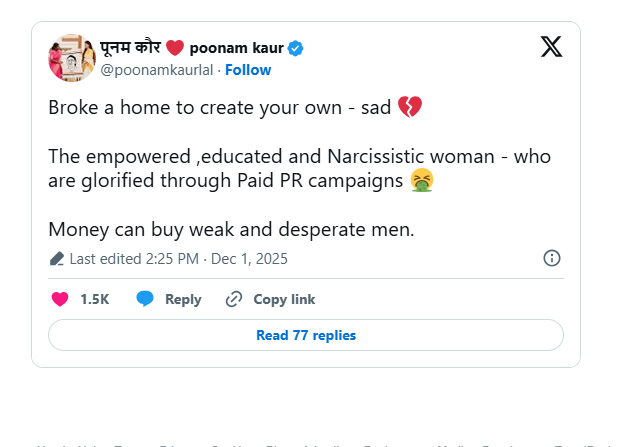Click the Reply text label
This screenshot has width=617, height=447.
[x=183, y=299]
